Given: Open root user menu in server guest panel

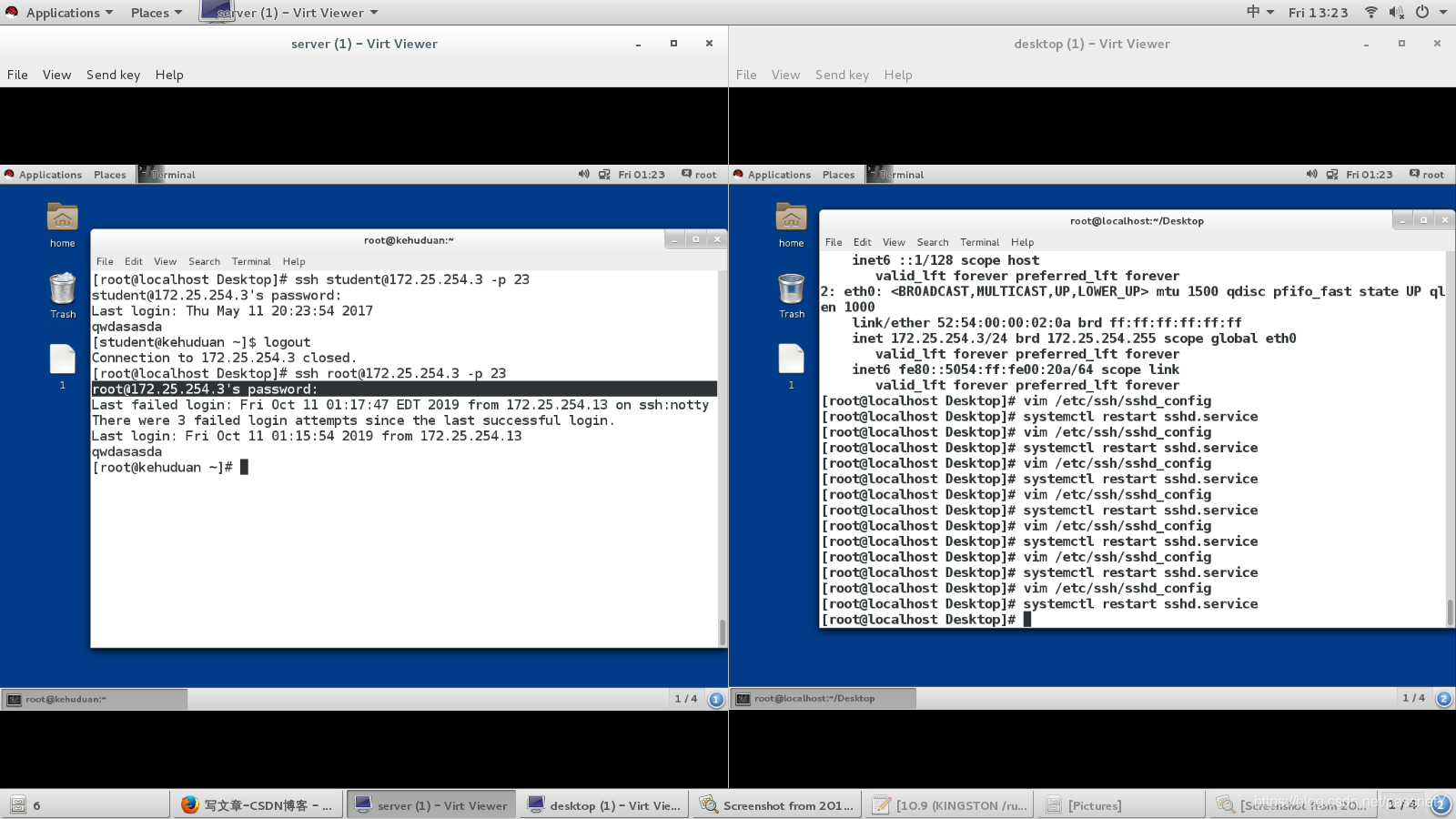Looking at the screenshot, I should 699,174.
